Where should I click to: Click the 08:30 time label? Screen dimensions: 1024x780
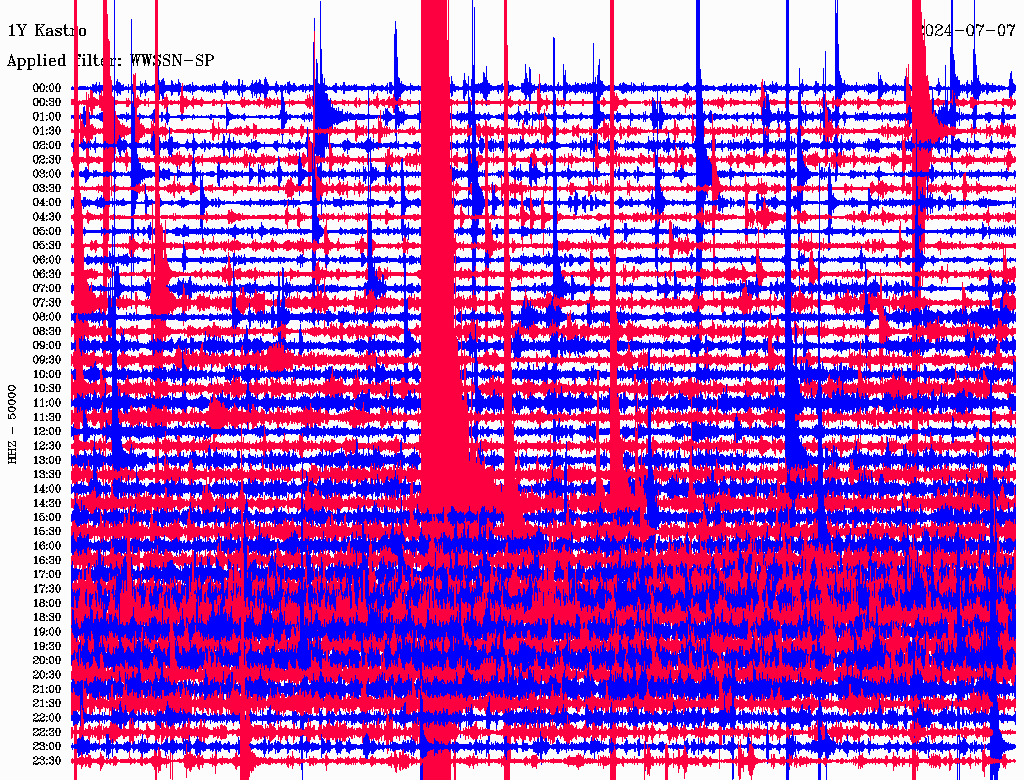47,331
